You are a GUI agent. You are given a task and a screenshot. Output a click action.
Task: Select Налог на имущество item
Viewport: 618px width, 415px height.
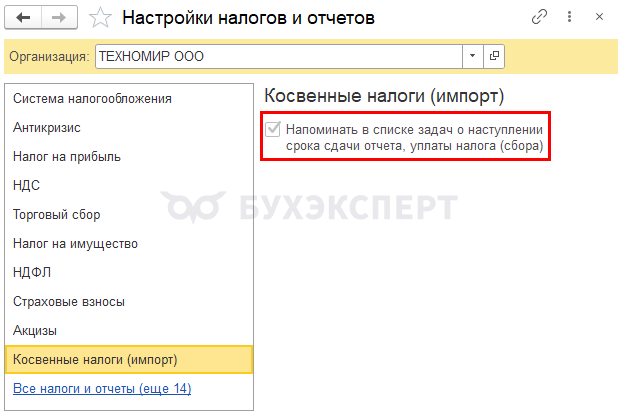point(75,244)
